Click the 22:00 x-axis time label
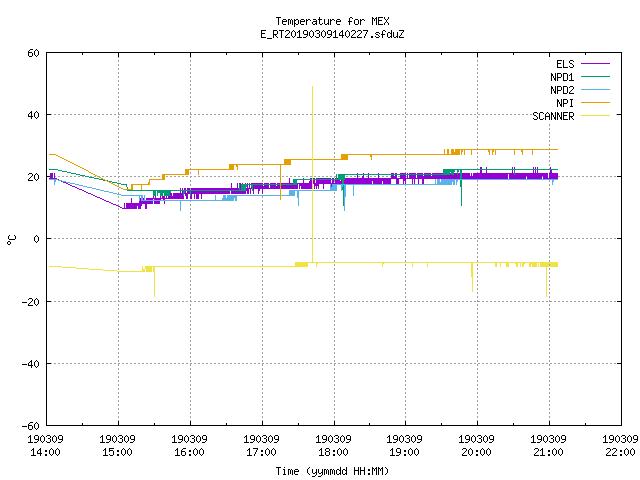The width and height of the screenshot is (640, 480). 620,452
